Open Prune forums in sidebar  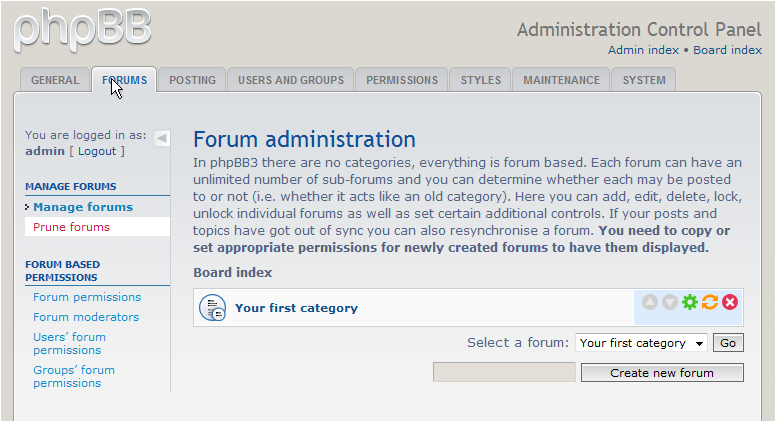pos(71,227)
